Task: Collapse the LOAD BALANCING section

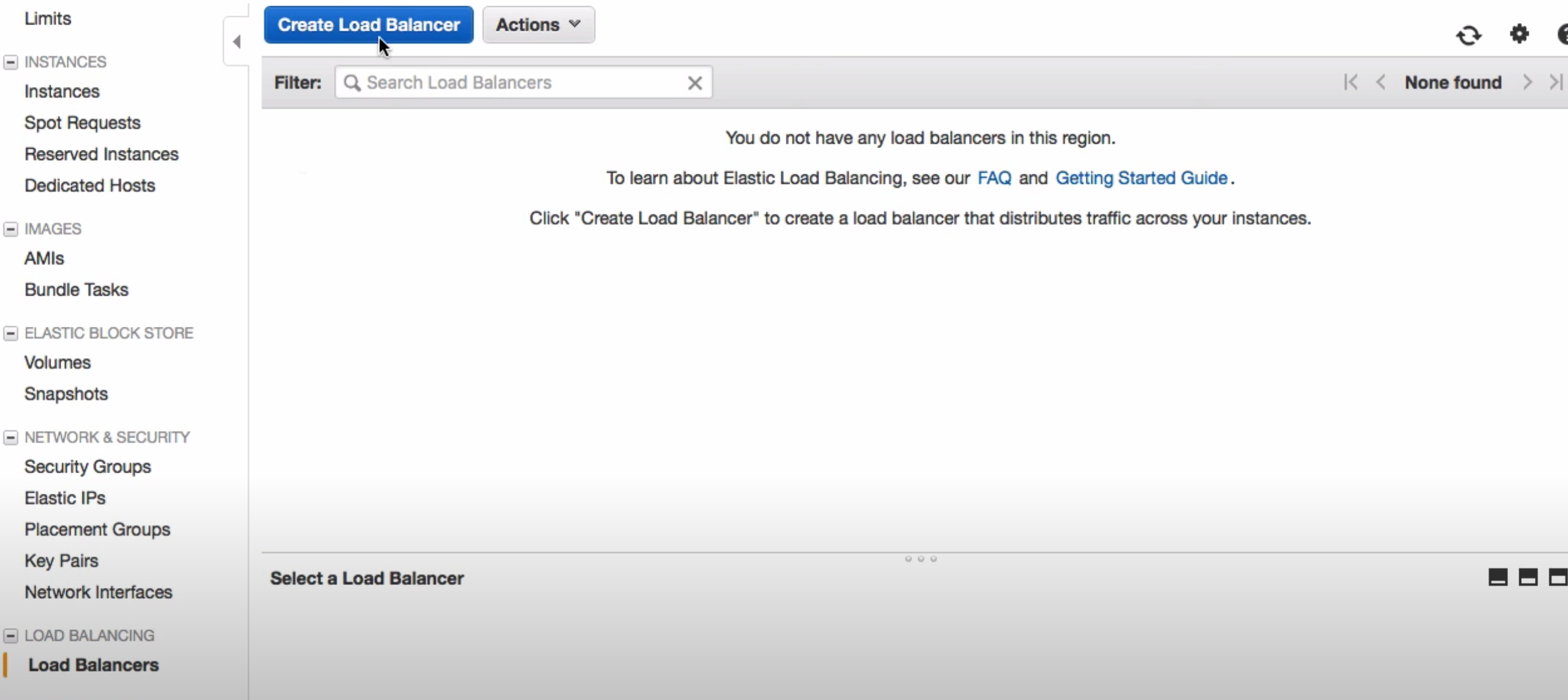Action: (11, 636)
